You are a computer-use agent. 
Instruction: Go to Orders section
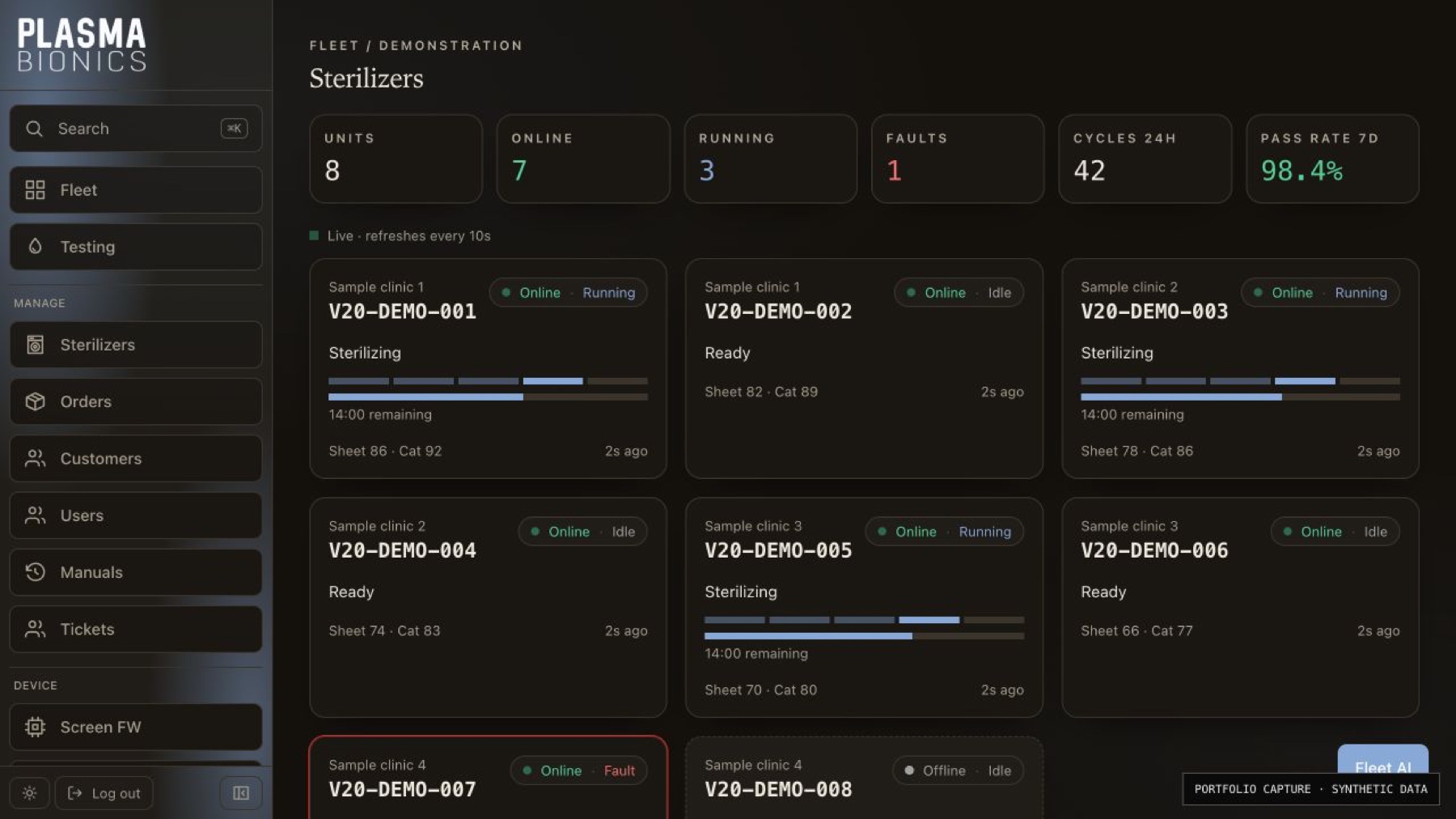tap(136, 401)
